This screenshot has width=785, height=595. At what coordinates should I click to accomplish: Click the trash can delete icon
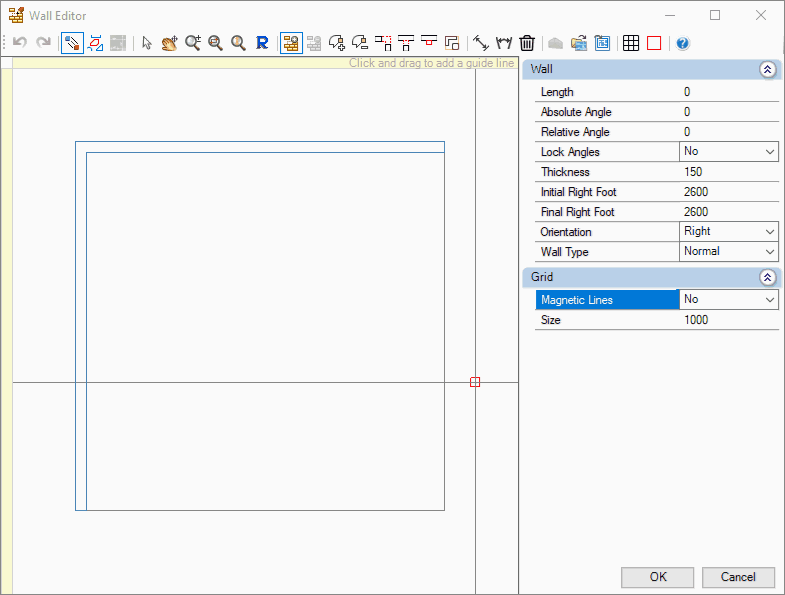tap(527, 43)
